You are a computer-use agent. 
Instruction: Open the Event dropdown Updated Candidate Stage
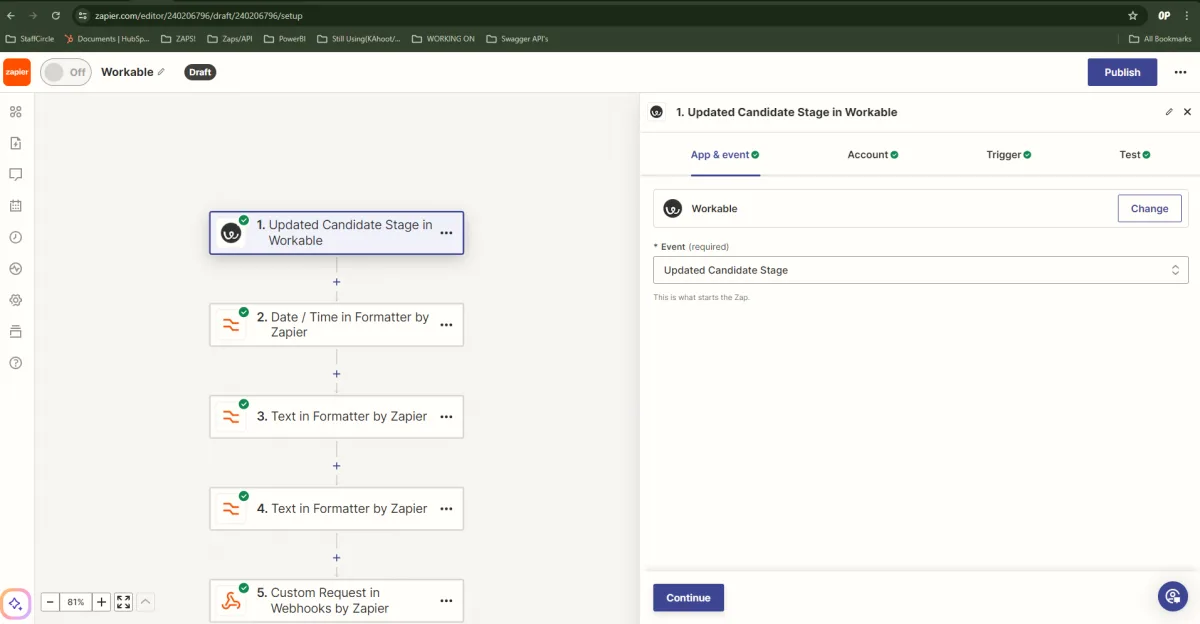click(920, 270)
